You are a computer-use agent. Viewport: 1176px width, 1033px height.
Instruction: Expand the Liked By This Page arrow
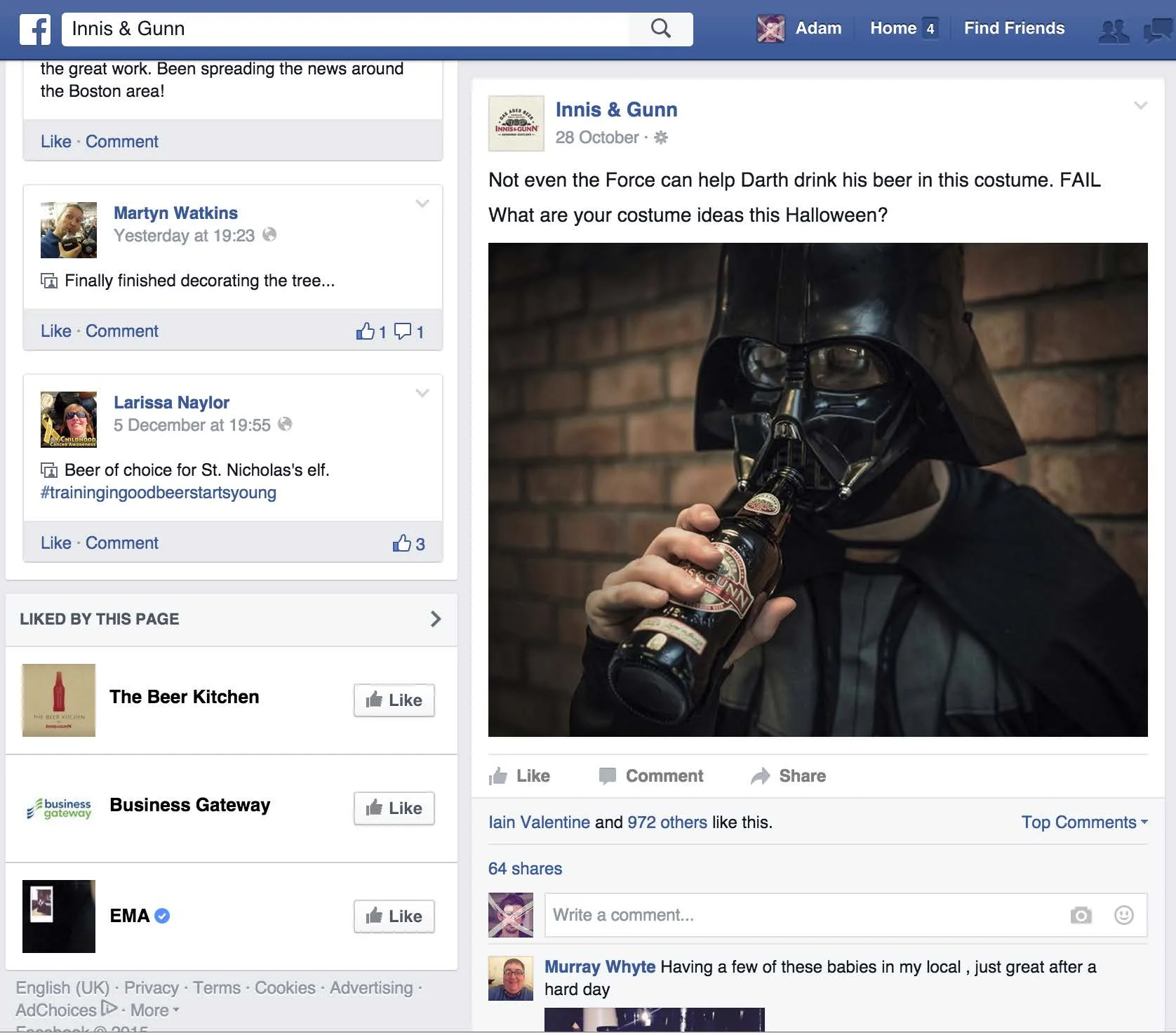click(436, 619)
